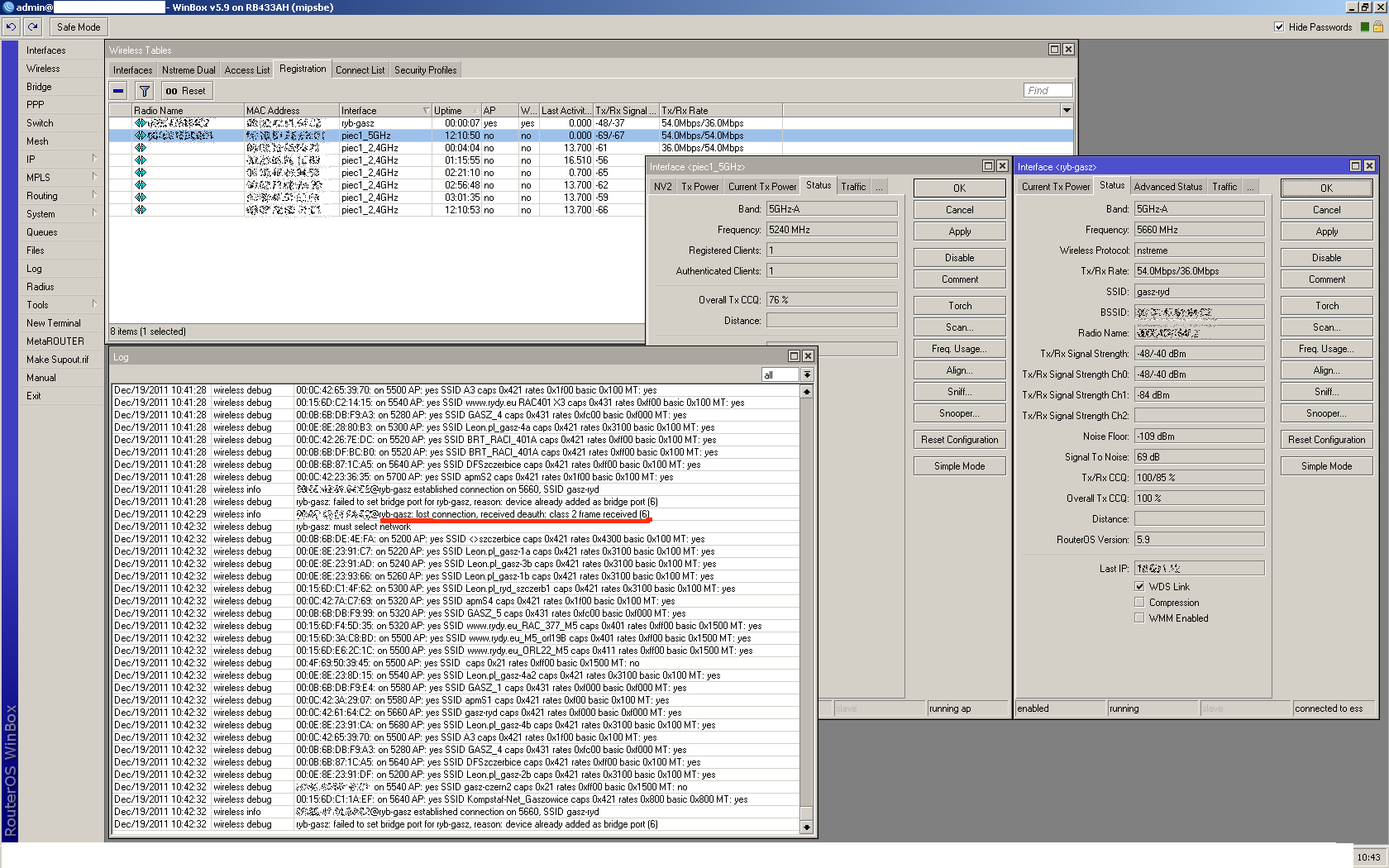This screenshot has width=1389, height=868.
Task: Click Reset Configuration in ryb-gasz window
Action: 1326,440
